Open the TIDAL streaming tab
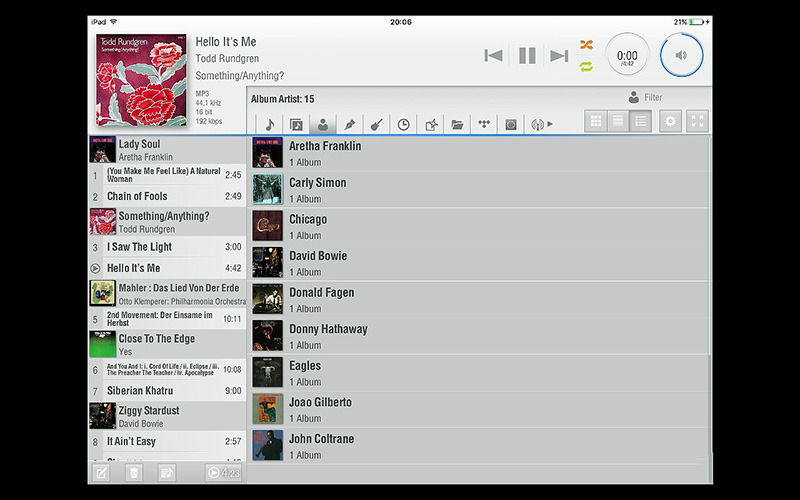This screenshot has width=800, height=500. tap(484, 124)
